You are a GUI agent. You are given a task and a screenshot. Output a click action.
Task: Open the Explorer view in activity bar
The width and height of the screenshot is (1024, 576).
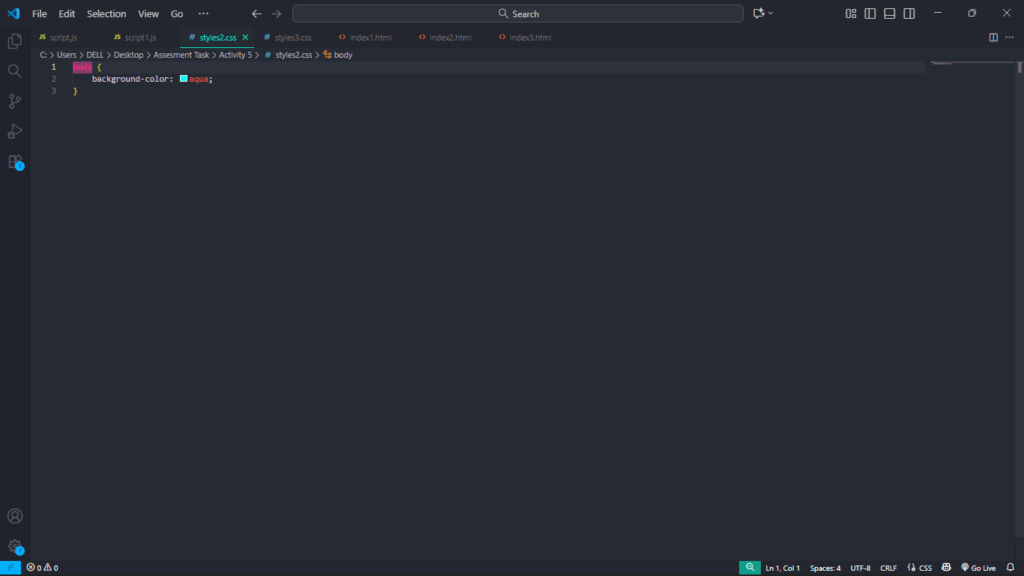15,41
